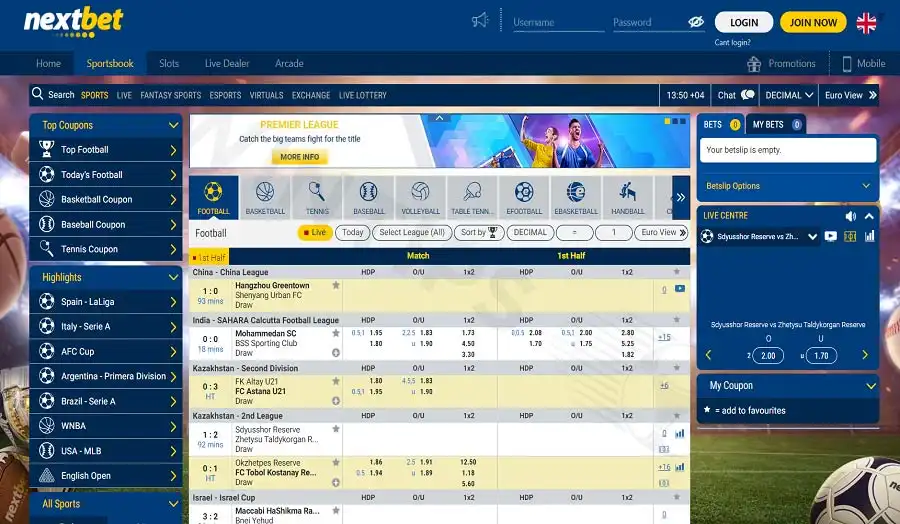Open the Live Dealer tab

(x=227, y=63)
